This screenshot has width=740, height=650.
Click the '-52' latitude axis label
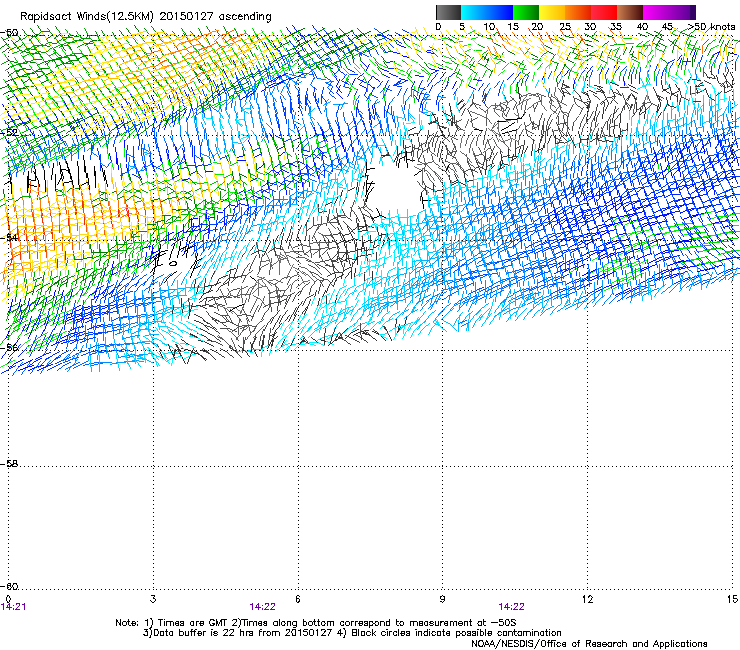click(x=9, y=133)
